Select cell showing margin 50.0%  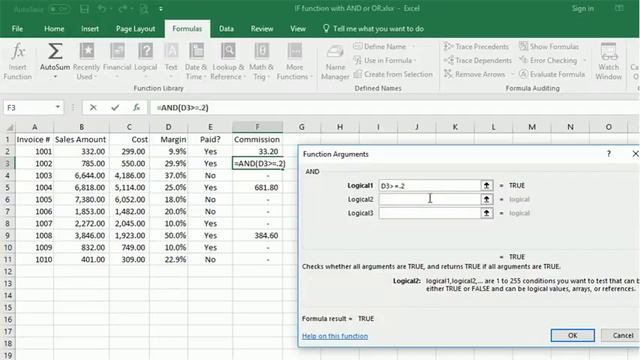tap(168, 236)
